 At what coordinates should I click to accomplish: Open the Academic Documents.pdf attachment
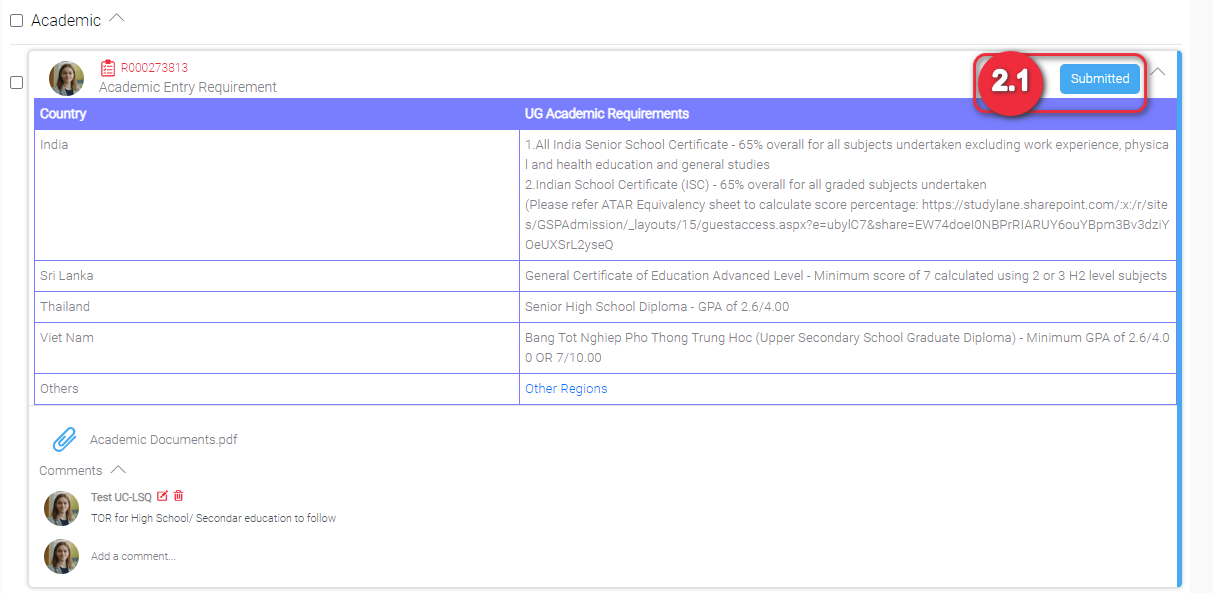[164, 440]
